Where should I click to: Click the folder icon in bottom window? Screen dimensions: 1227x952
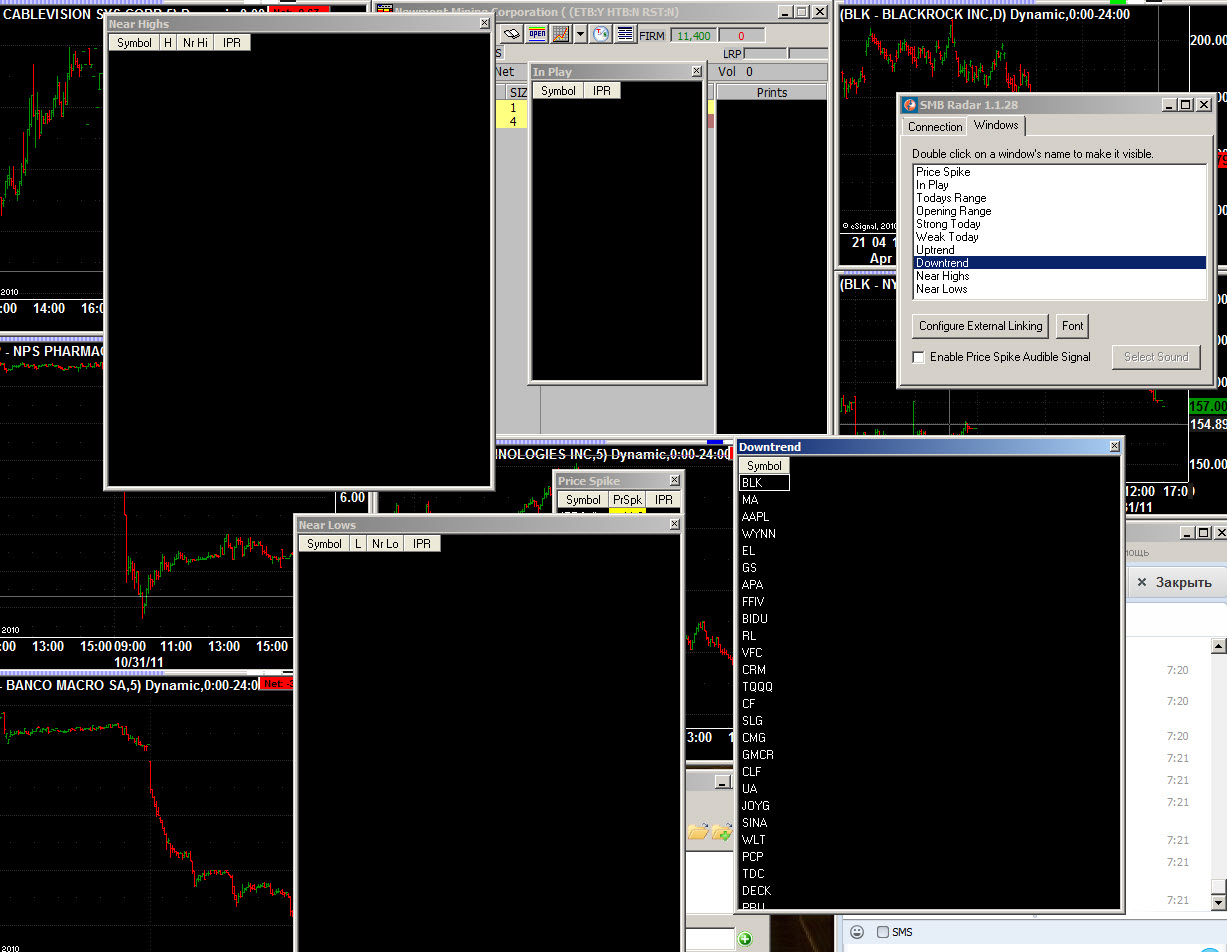coord(696,831)
